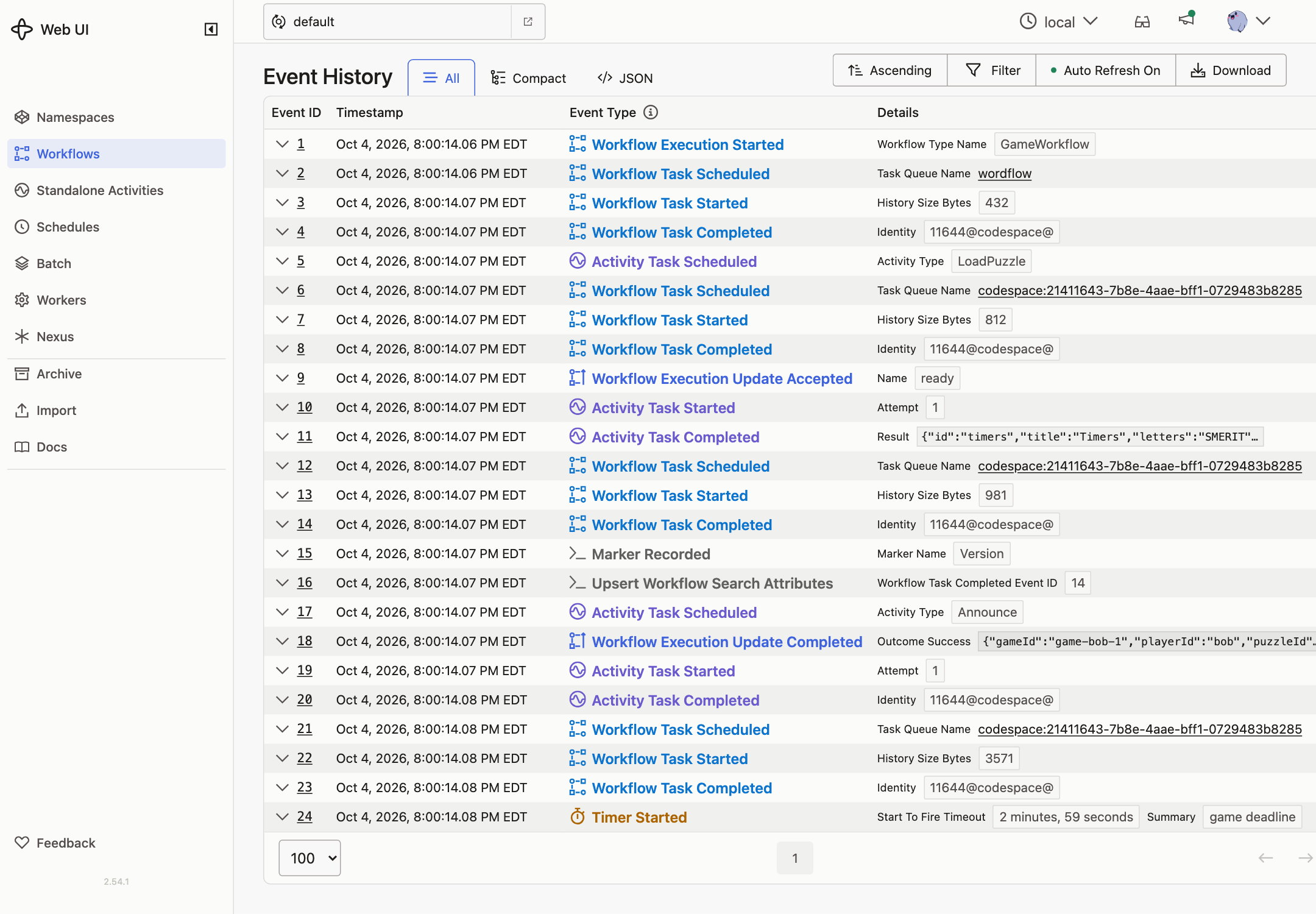Expand event 15 Marker Recorded row
Viewport: 1316px width, 914px height.
click(282, 554)
